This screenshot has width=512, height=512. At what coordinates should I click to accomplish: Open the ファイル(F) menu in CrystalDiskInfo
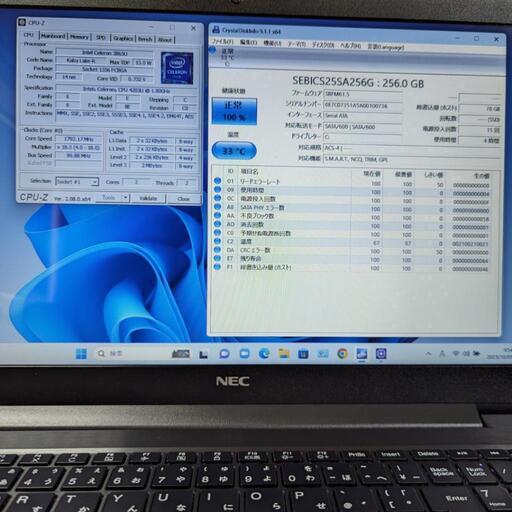tap(223, 42)
